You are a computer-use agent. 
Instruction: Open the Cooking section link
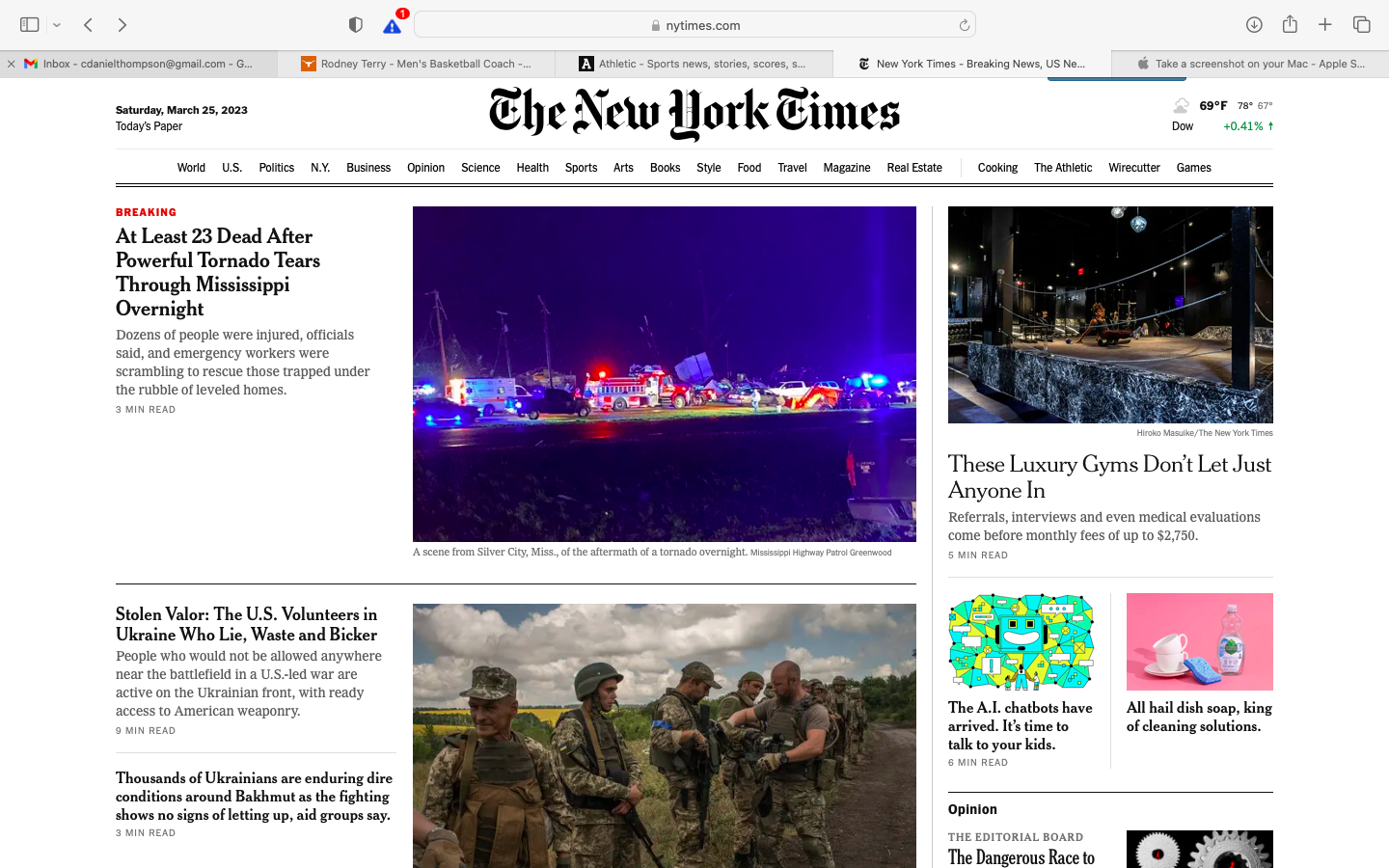coord(997,168)
